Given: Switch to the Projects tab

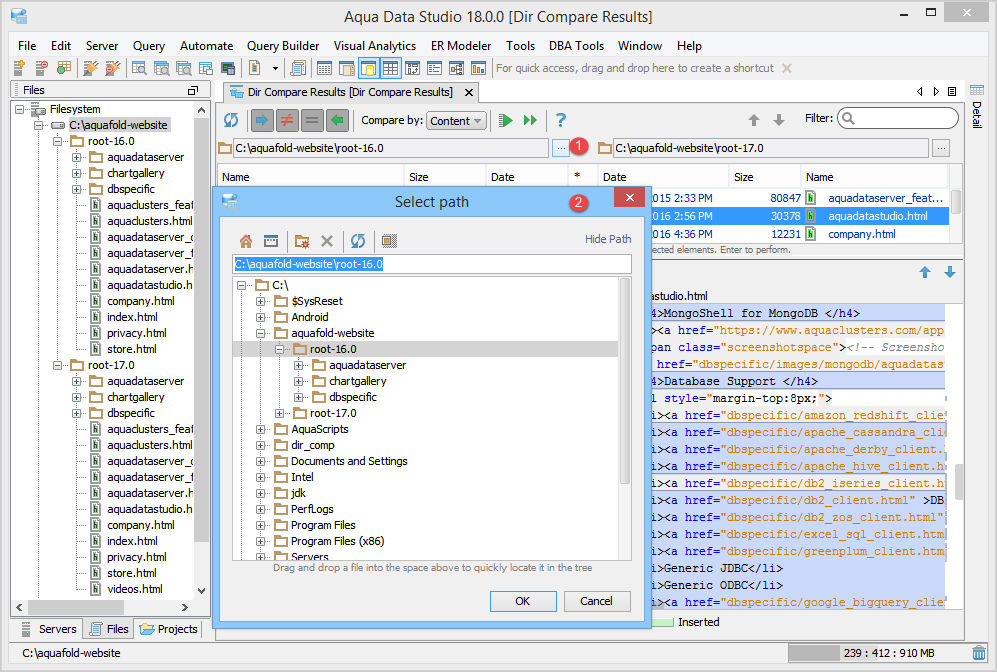Looking at the screenshot, I should (x=169, y=629).
